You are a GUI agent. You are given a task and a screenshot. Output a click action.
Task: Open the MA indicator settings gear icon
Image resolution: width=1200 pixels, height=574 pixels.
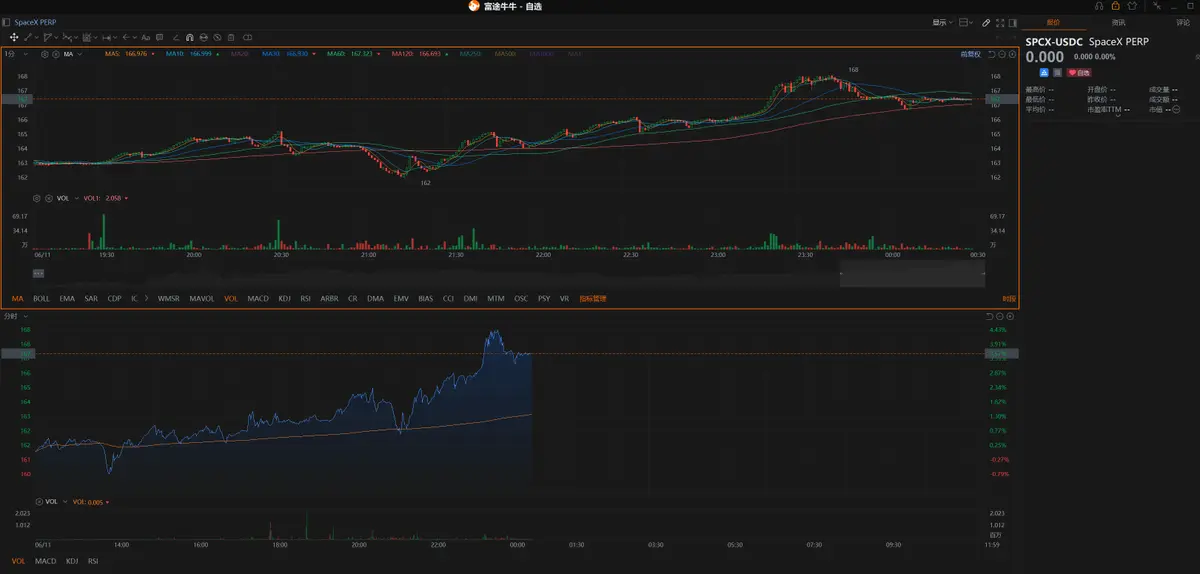(x=45, y=54)
